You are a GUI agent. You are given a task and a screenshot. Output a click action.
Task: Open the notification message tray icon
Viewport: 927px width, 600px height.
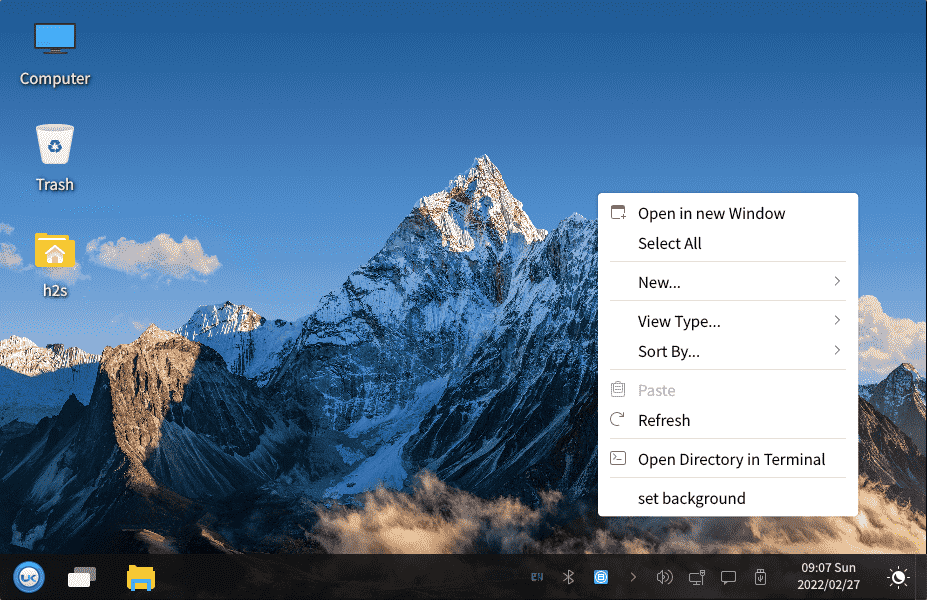click(728, 578)
